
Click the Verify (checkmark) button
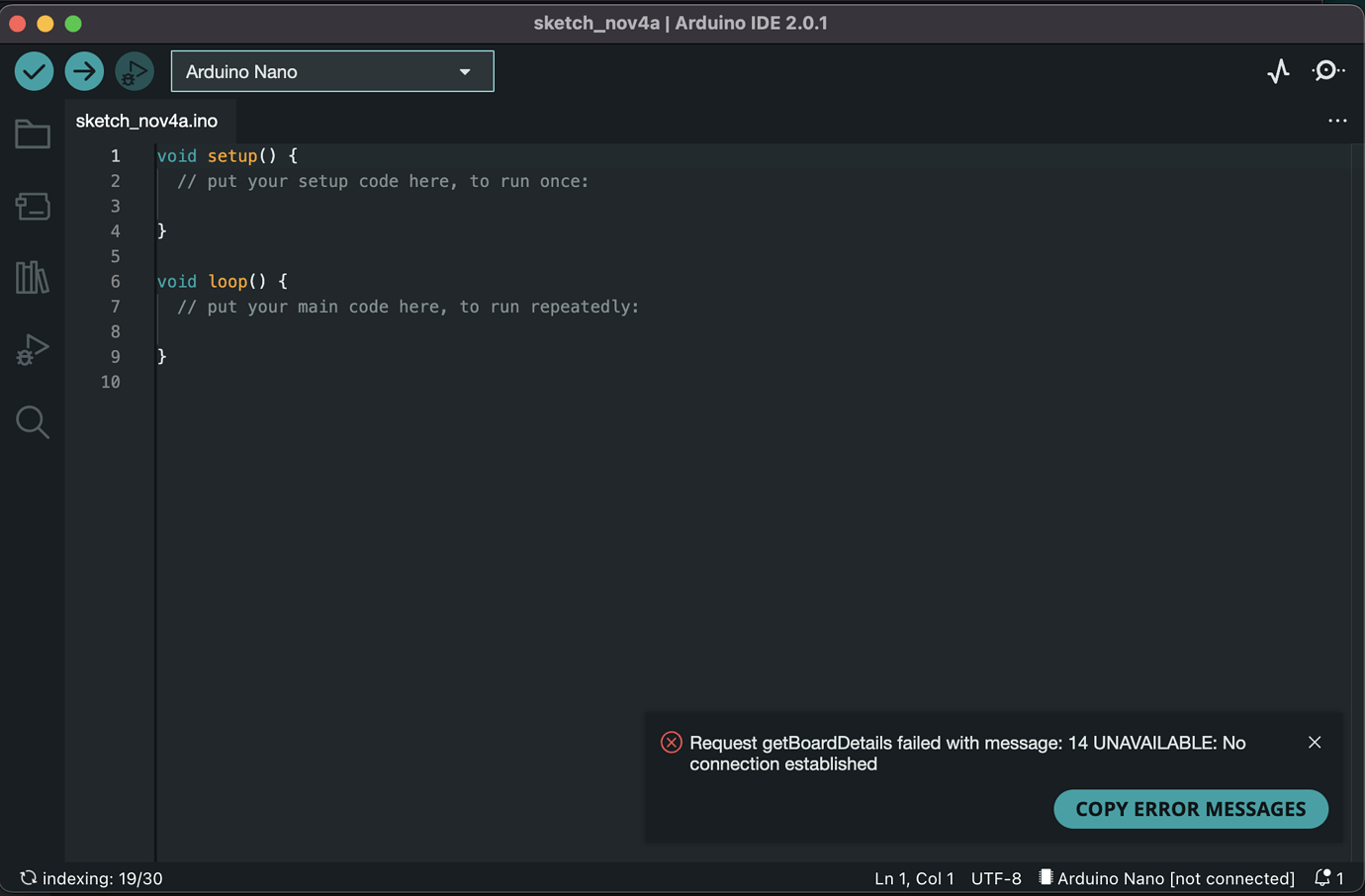(33, 70)
